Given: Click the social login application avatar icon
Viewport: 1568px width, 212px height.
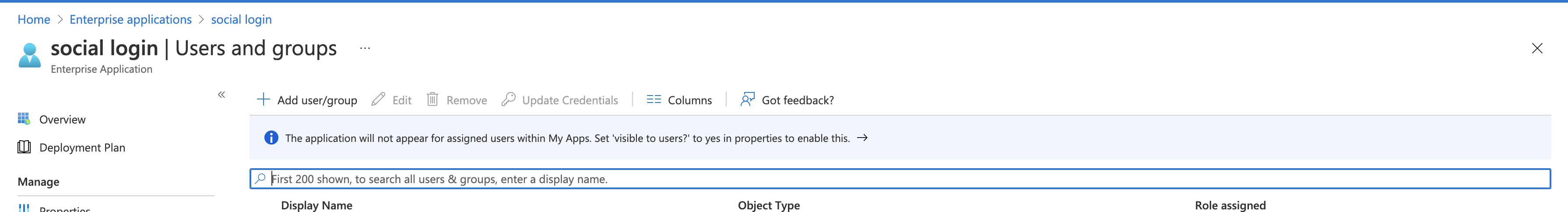Looking at the screenshot, I should coord(29,56).
